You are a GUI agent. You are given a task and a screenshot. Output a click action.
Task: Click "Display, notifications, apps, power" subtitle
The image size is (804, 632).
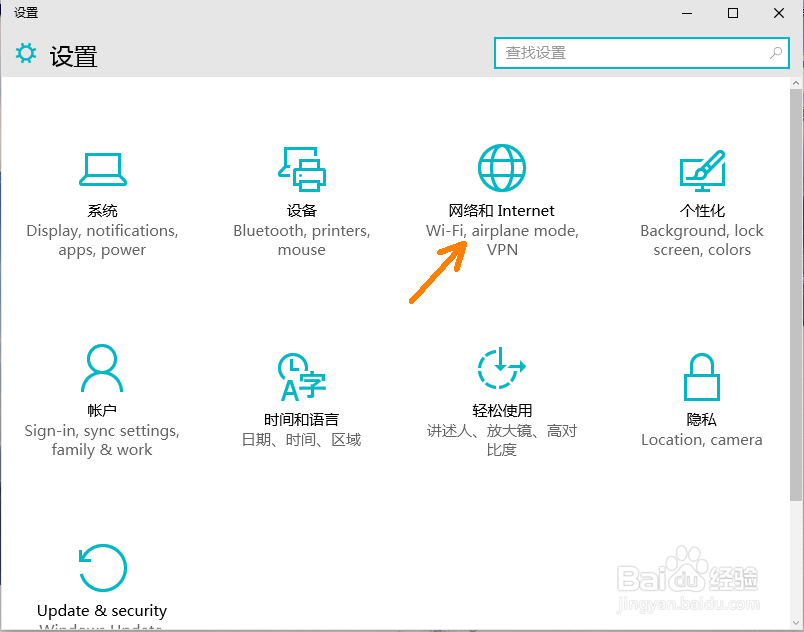(101, 240)
